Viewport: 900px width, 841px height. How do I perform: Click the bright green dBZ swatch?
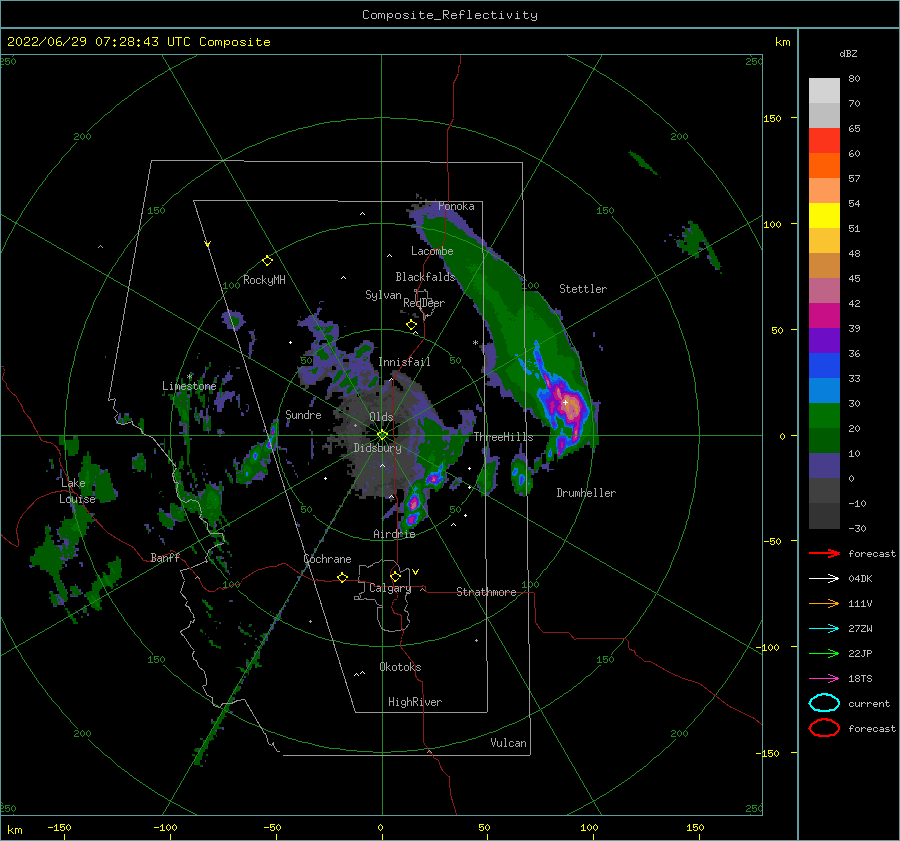[x=824, y=416]
